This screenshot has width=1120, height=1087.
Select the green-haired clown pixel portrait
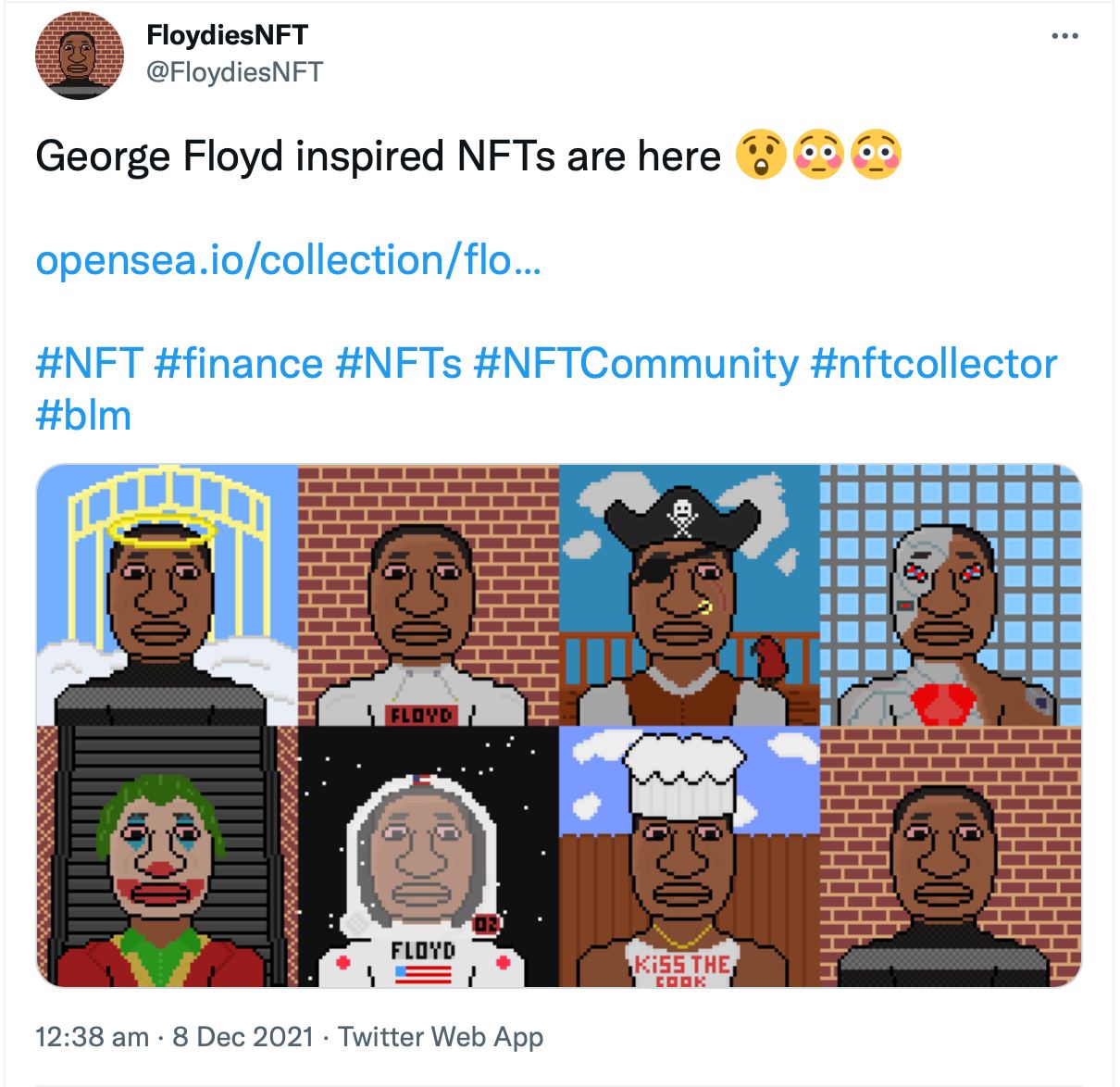tap(167, 856)
